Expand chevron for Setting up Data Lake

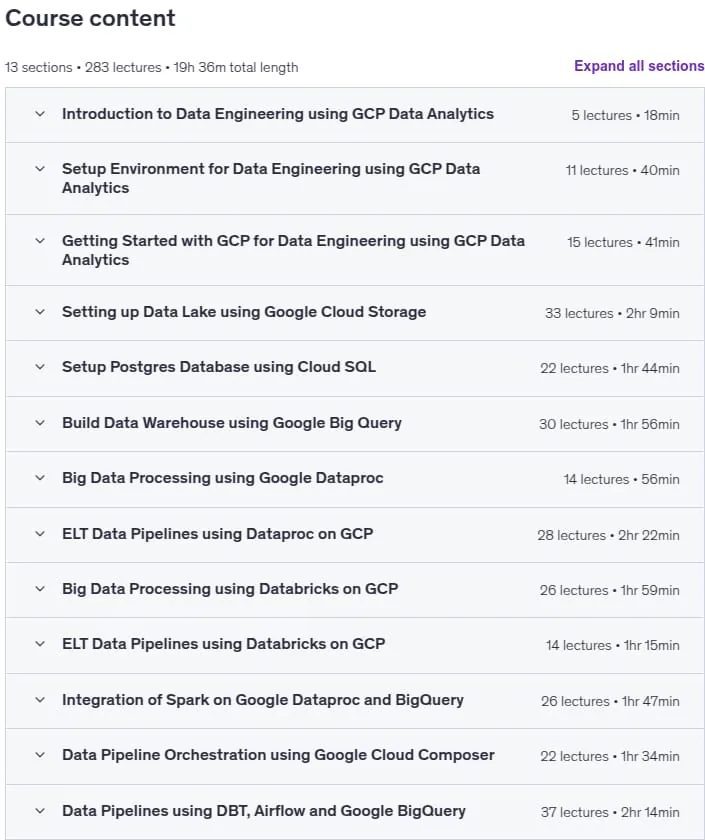[40, 312]
